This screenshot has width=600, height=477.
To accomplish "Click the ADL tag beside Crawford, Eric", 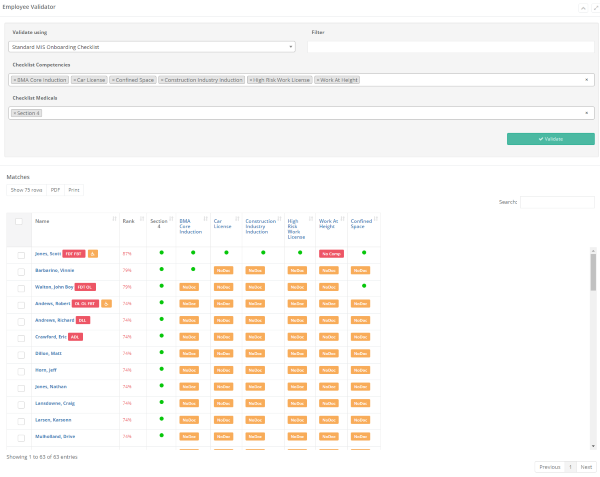I will 75,337.
